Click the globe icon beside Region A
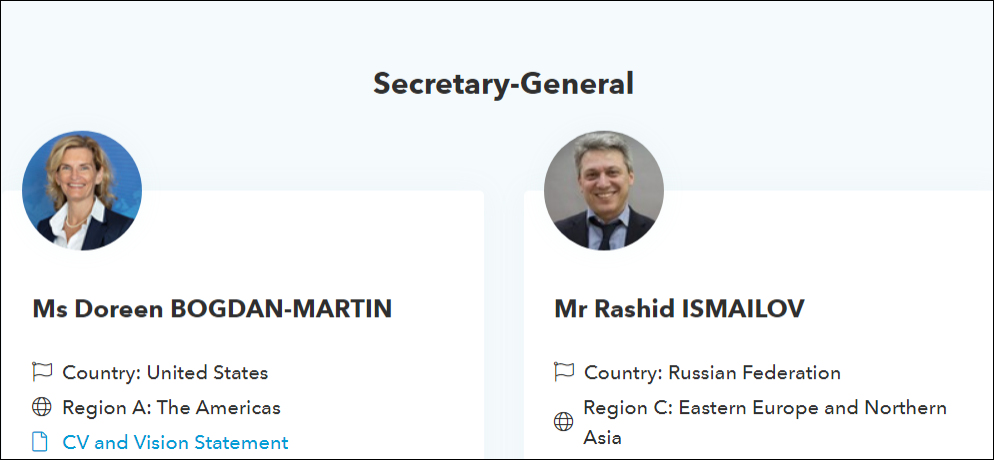Screen dimensions: 994x460 [41, 407]
